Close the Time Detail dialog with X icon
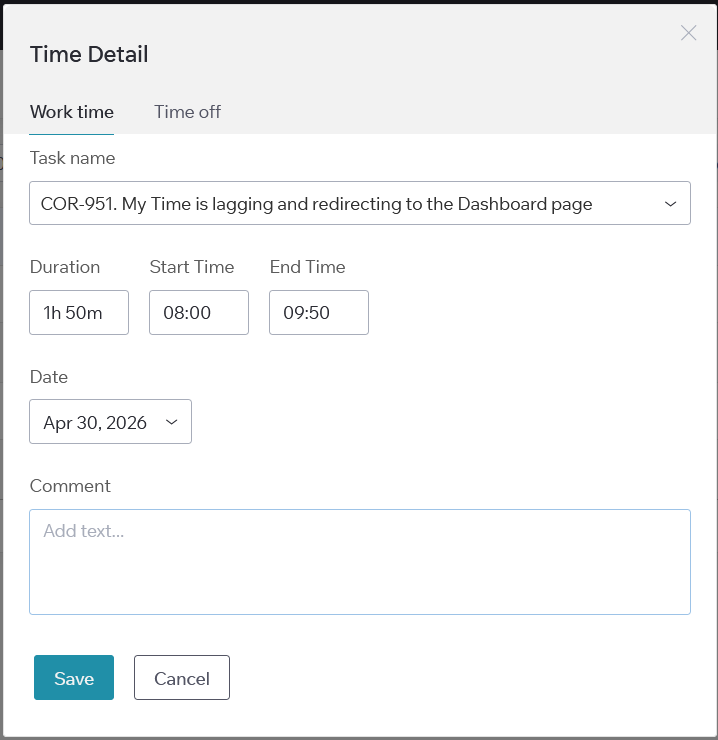This screenshot has height=740, width=718. (x=688, y=33)
